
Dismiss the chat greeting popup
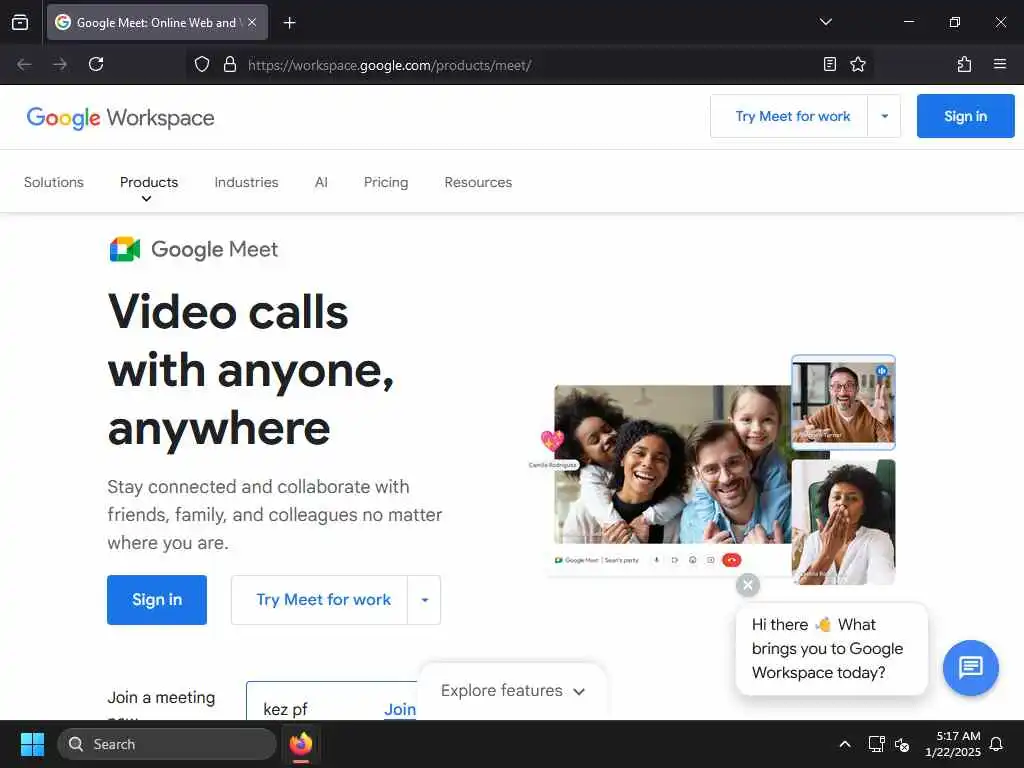(748, 584)
